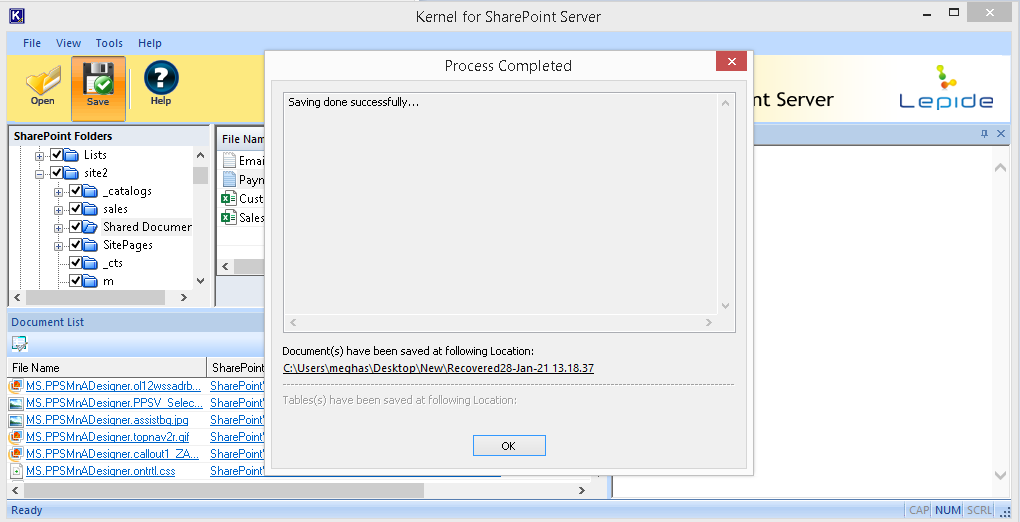
Task: Click the Document List toolbar icon
Action: pyautogui.click(x=20, y=344)
